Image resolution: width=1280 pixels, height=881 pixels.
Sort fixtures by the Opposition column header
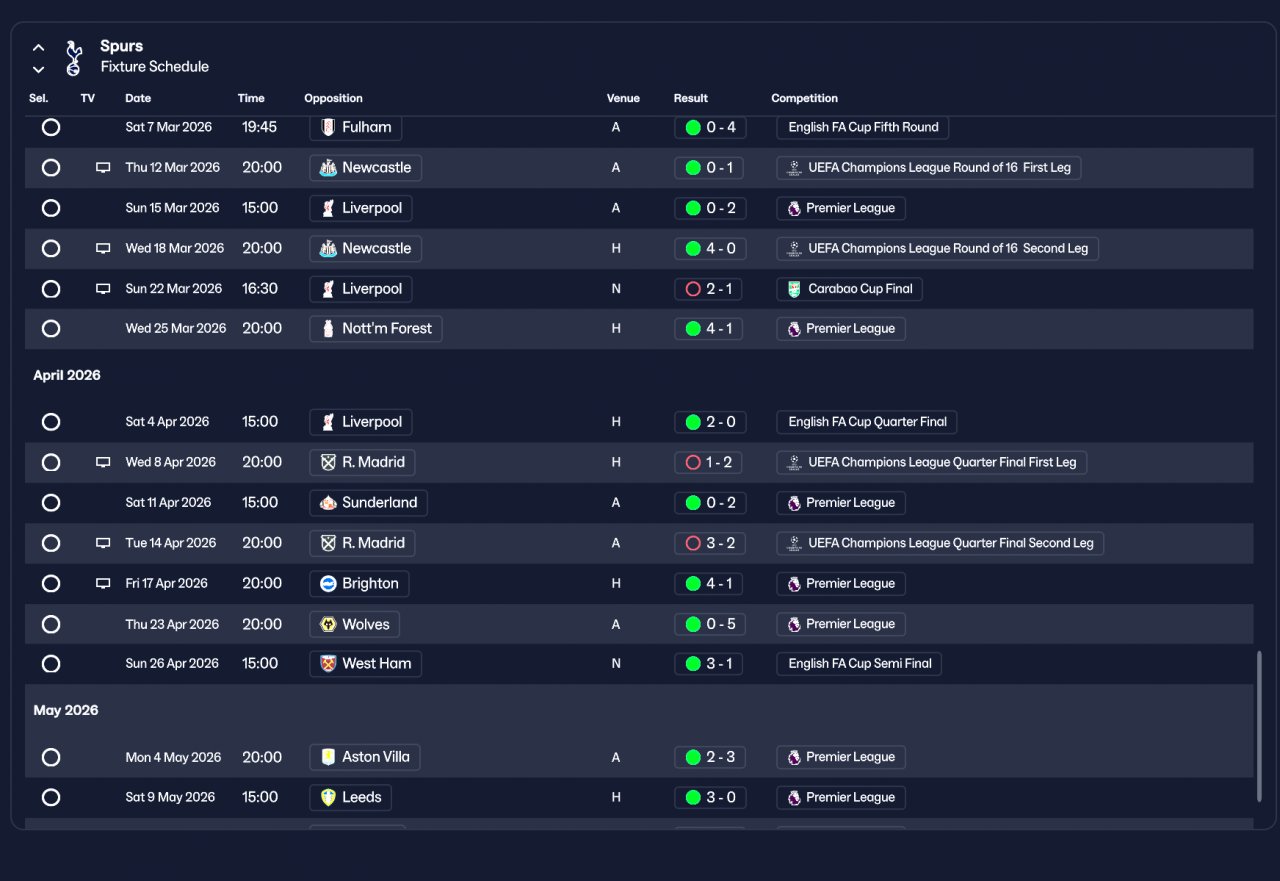pyautogui.click(x=333, y=98)
